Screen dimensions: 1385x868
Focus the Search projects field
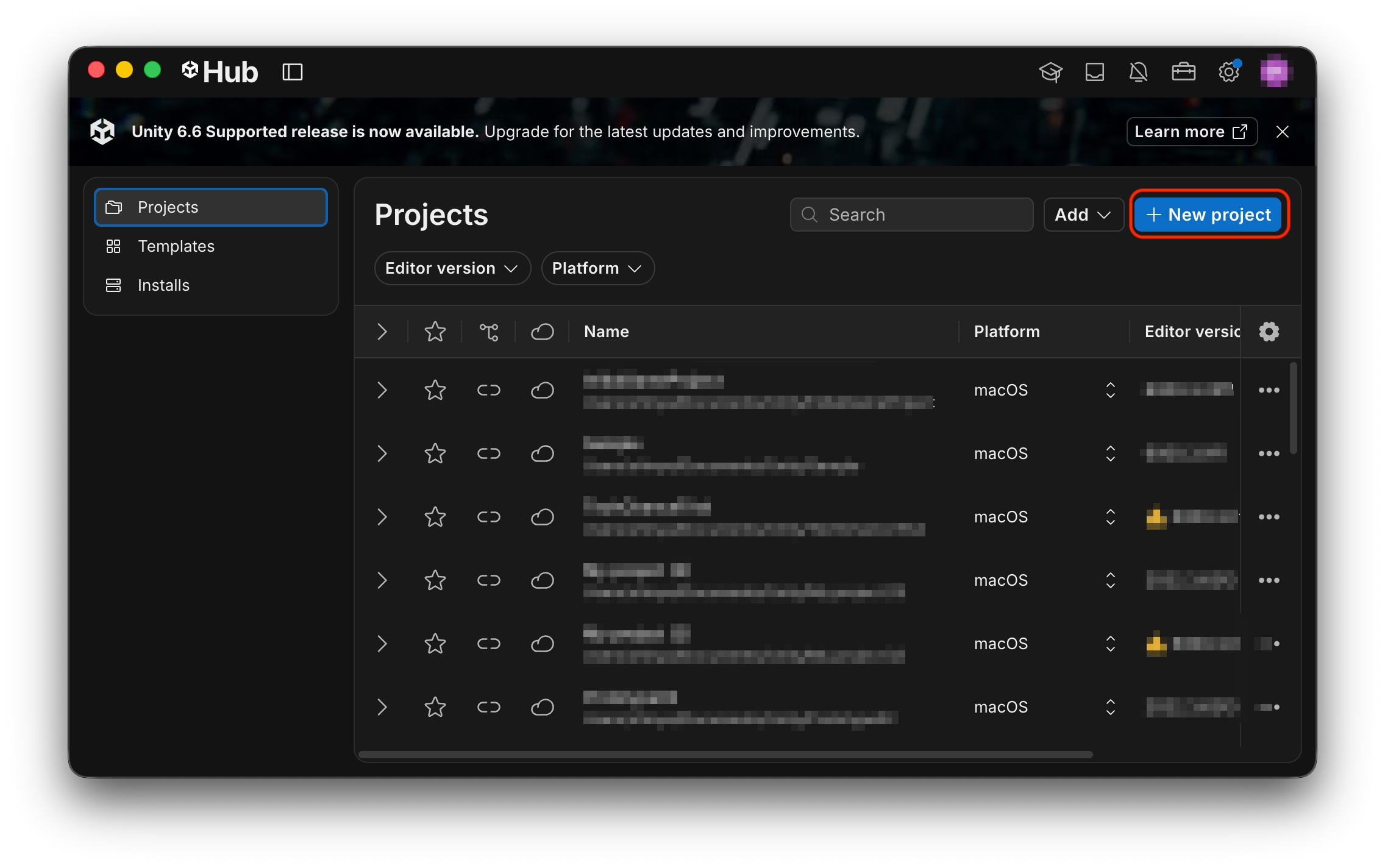click(911, 215)
